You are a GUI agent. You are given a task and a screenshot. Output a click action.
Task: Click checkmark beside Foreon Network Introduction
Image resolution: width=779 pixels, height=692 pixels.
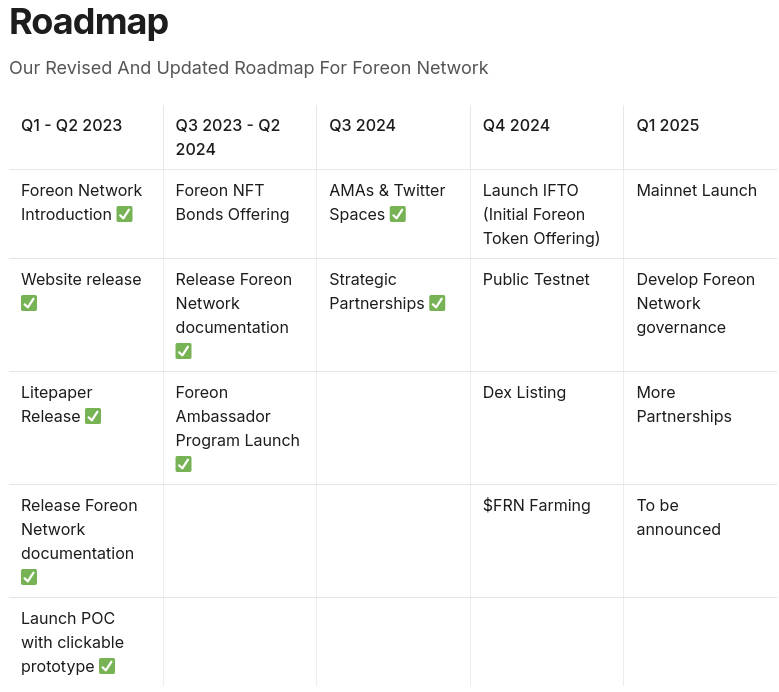pyautogui.click(x=124, y=215)
